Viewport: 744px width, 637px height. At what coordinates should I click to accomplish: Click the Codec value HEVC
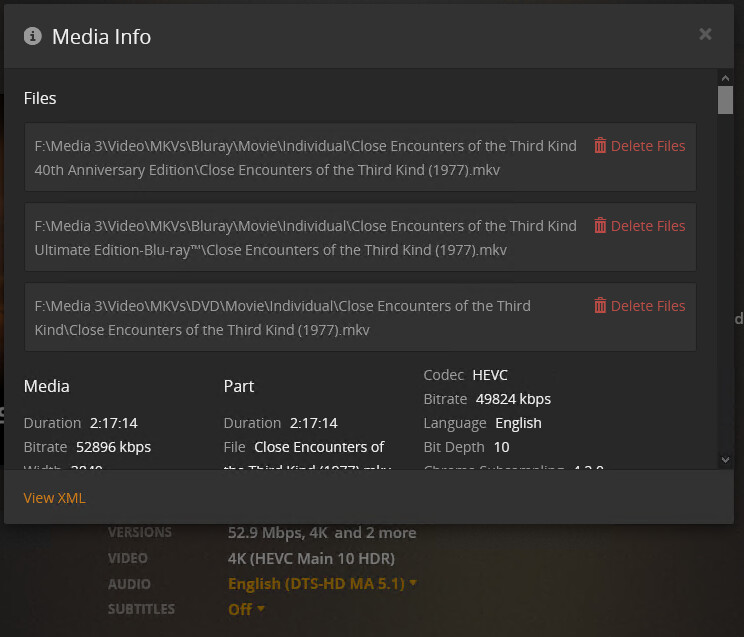(490, 375)
